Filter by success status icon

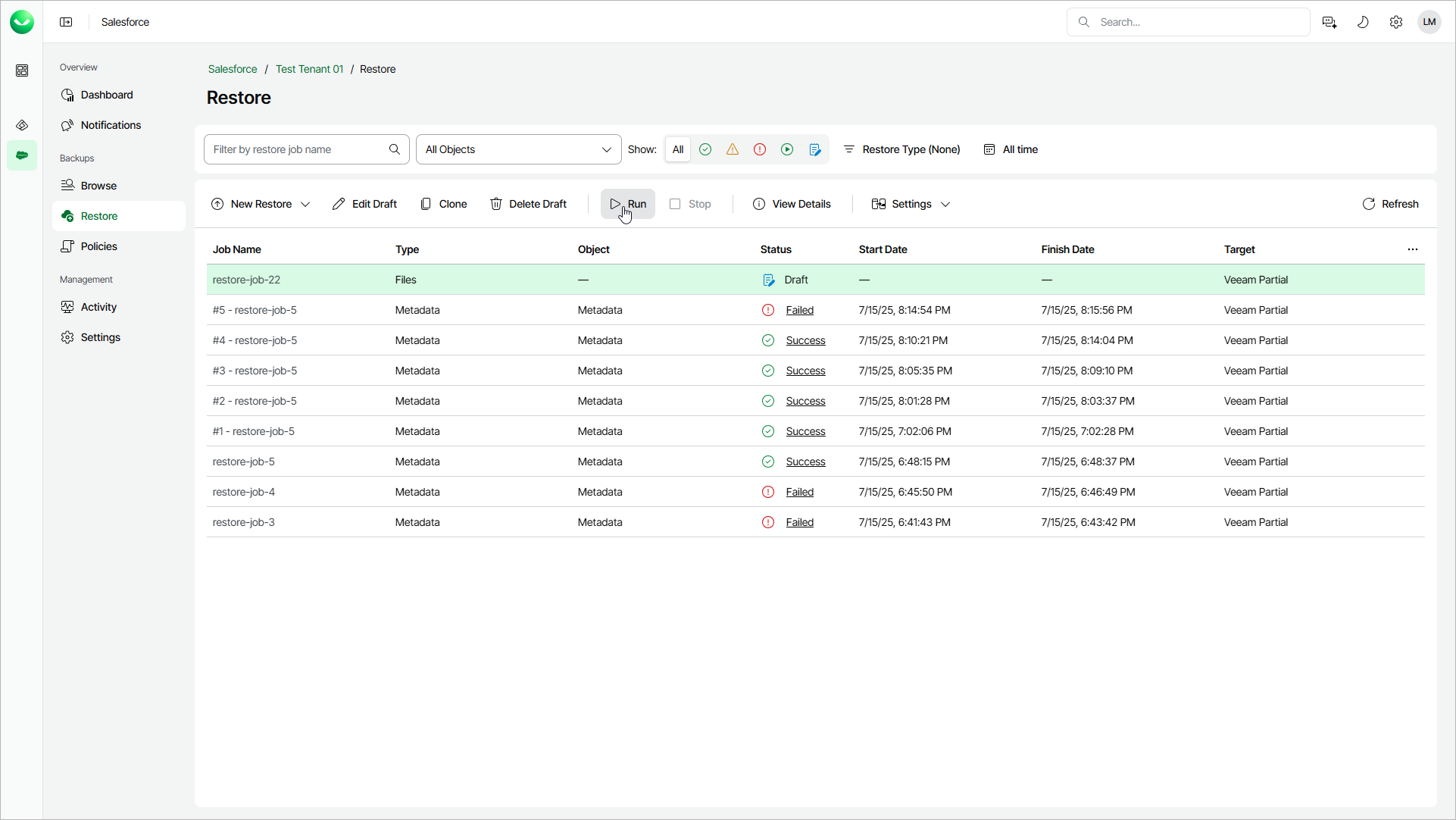click(x=705, y=149)
